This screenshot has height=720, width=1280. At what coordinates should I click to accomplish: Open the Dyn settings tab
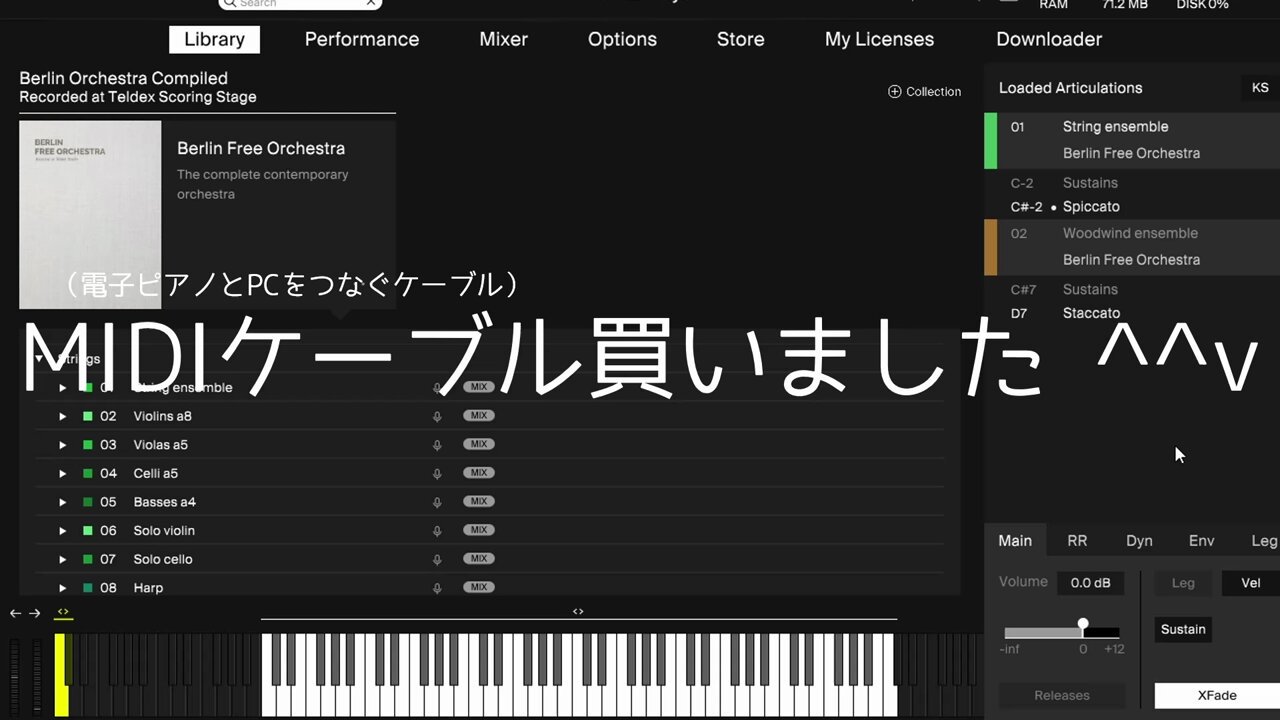click(x=1139, y=540)
